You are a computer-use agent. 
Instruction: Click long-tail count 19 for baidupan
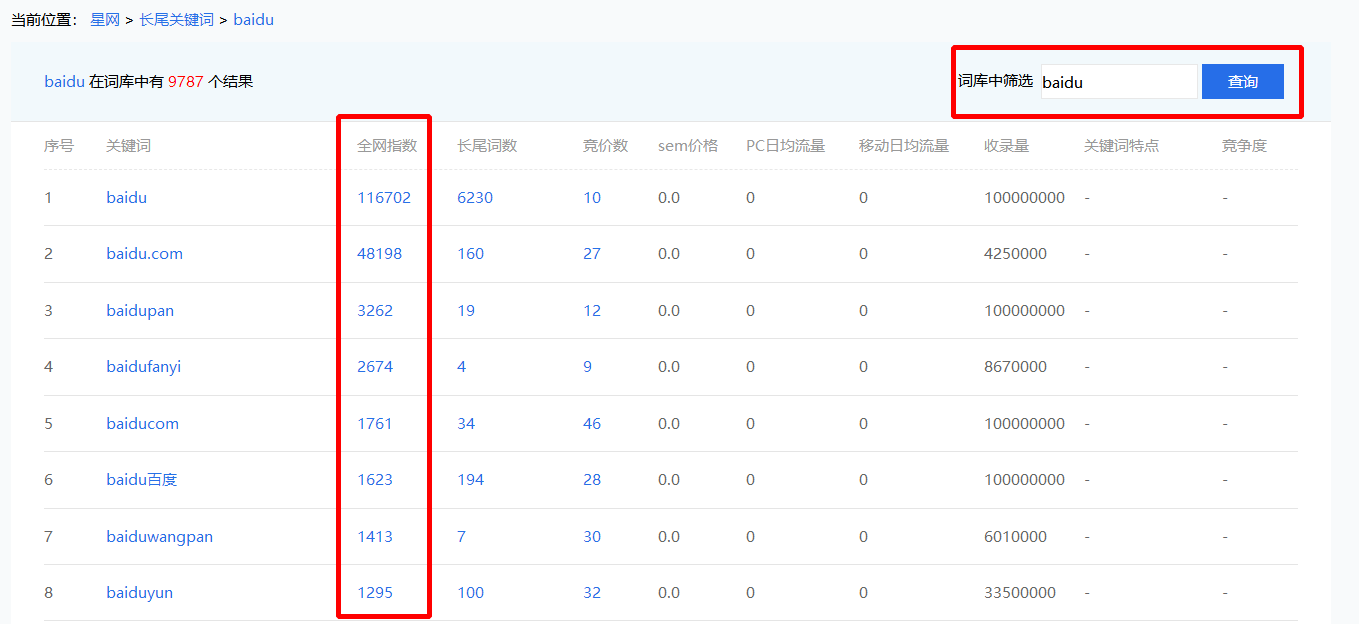point(466,311)
